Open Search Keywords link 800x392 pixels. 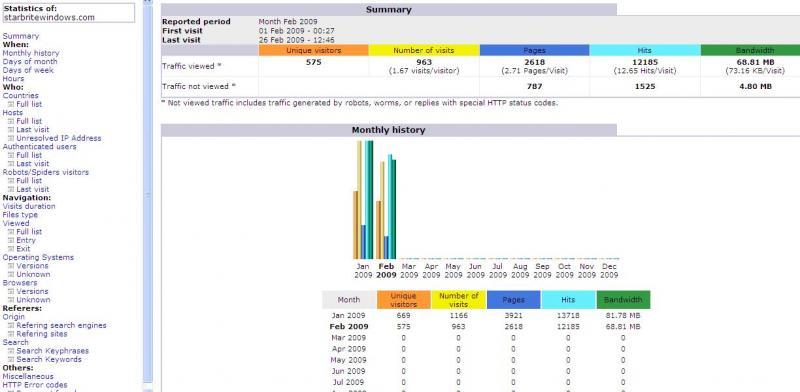[x=49, y=359]
